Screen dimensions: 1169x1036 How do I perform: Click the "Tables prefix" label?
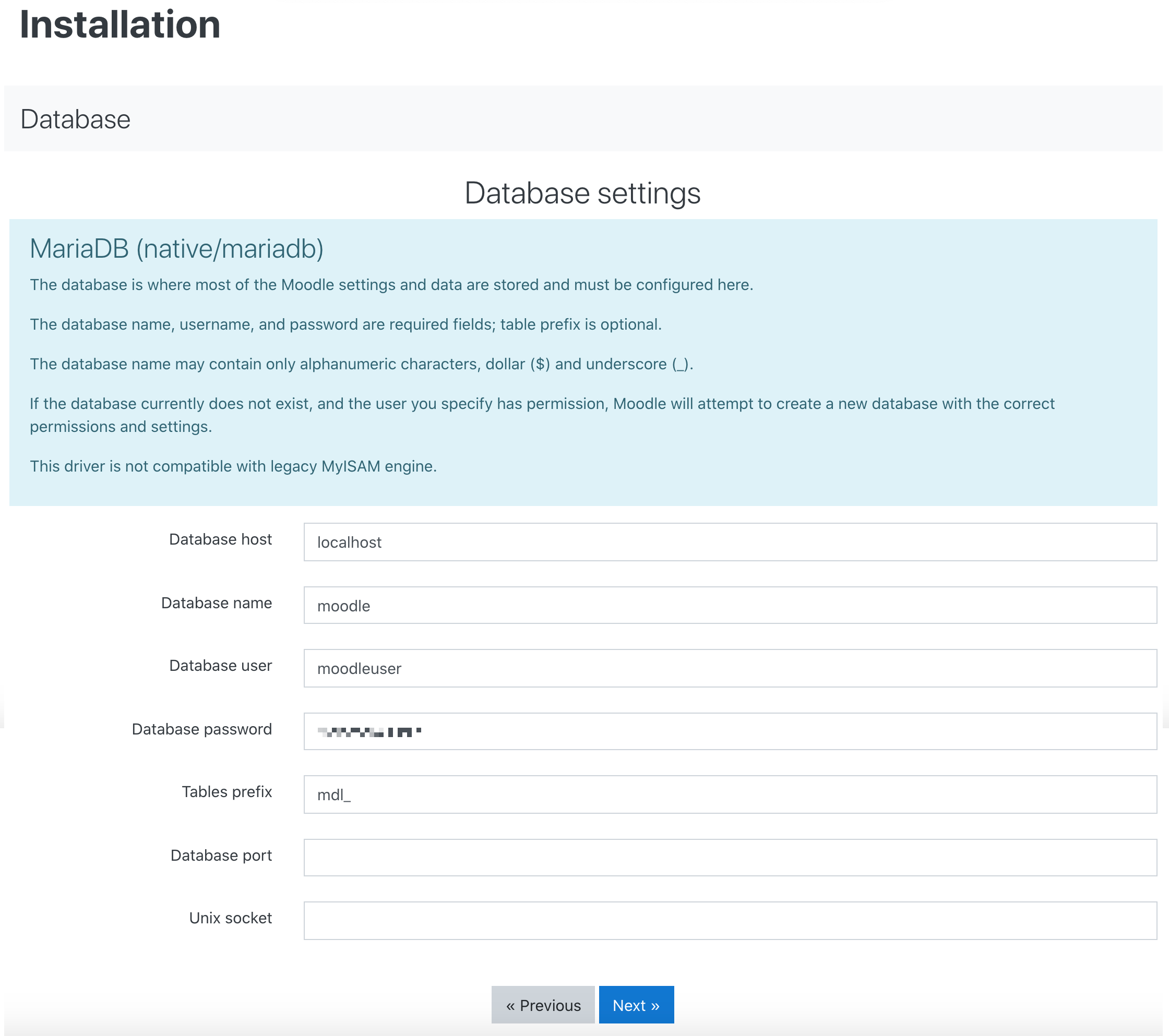coord(226,791)
